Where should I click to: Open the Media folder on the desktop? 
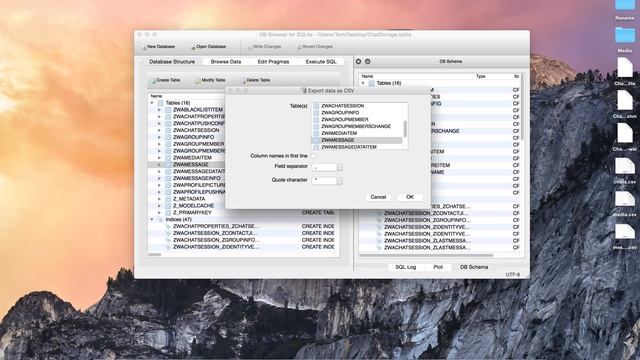(625, 36)
